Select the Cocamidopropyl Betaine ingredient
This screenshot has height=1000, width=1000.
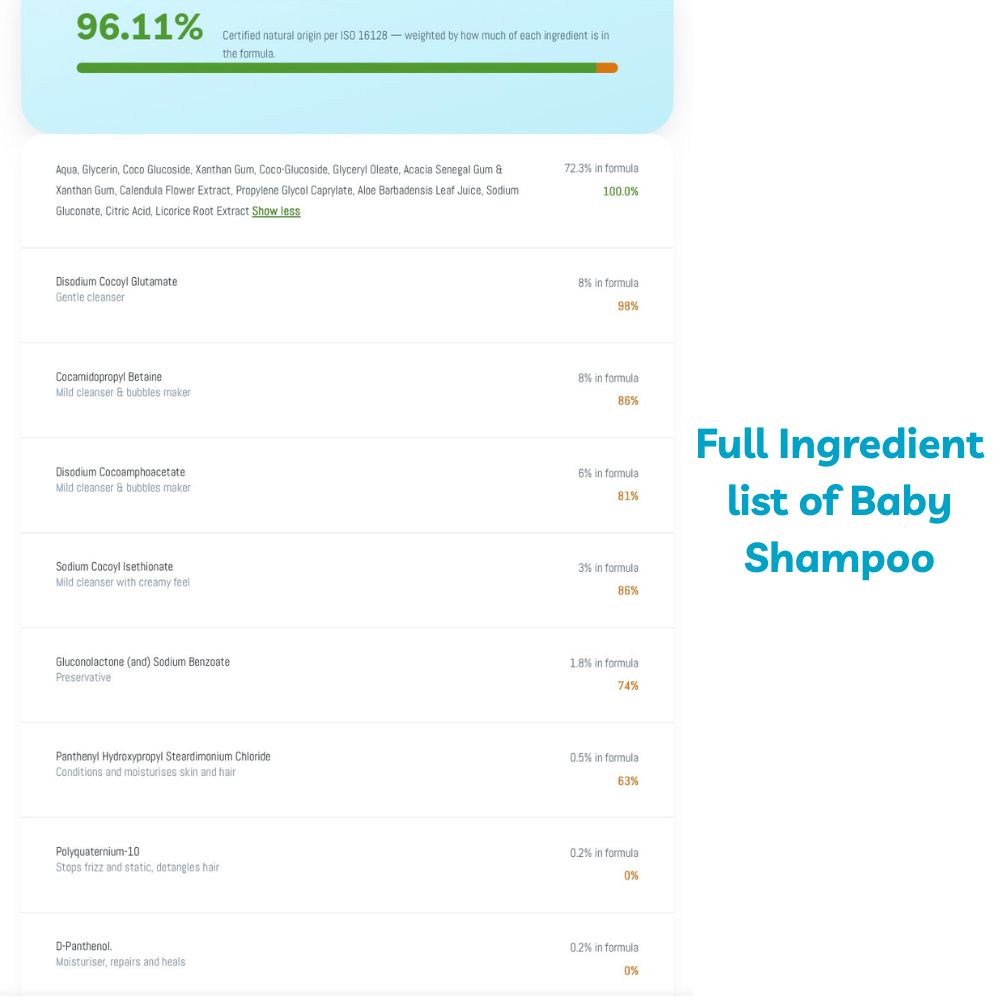(x=347, y=390)
